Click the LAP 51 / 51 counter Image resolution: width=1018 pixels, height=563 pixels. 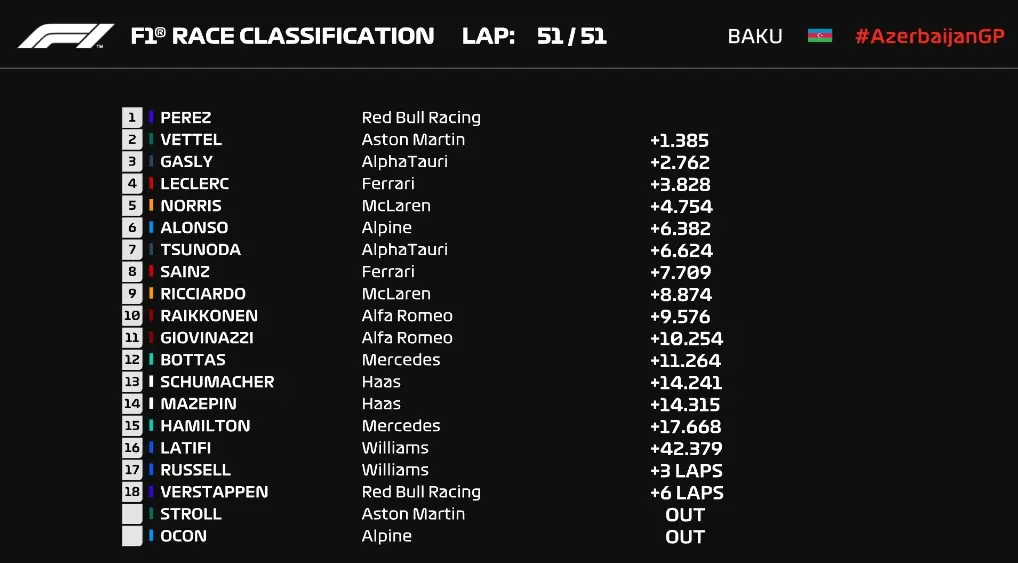click(534, 36)
